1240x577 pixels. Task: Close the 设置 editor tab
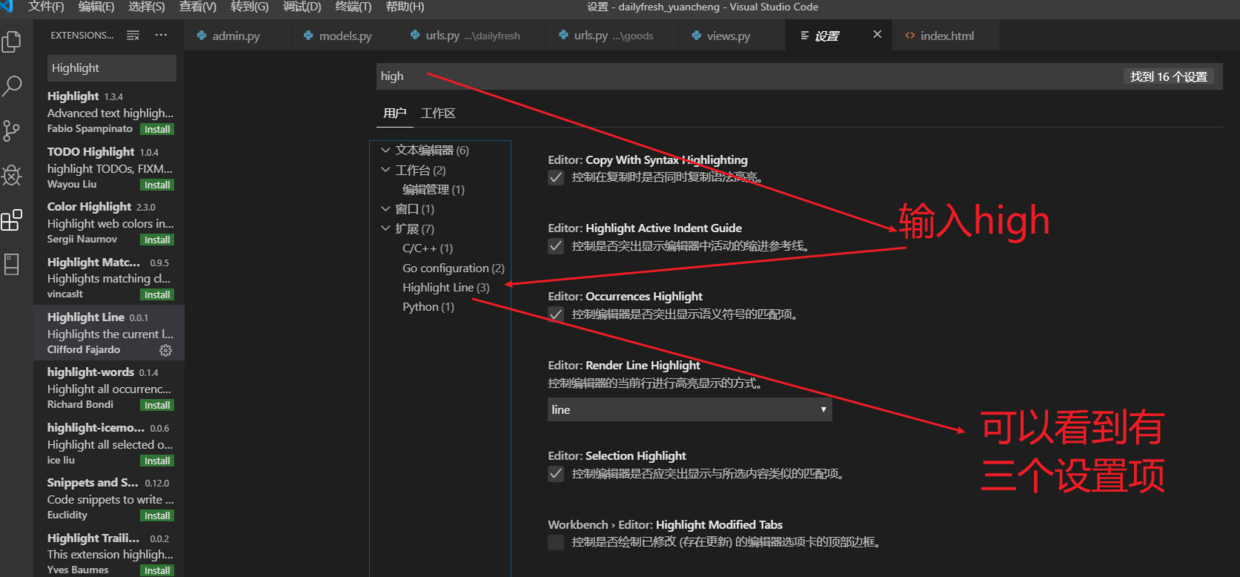[x=877, y=35]
